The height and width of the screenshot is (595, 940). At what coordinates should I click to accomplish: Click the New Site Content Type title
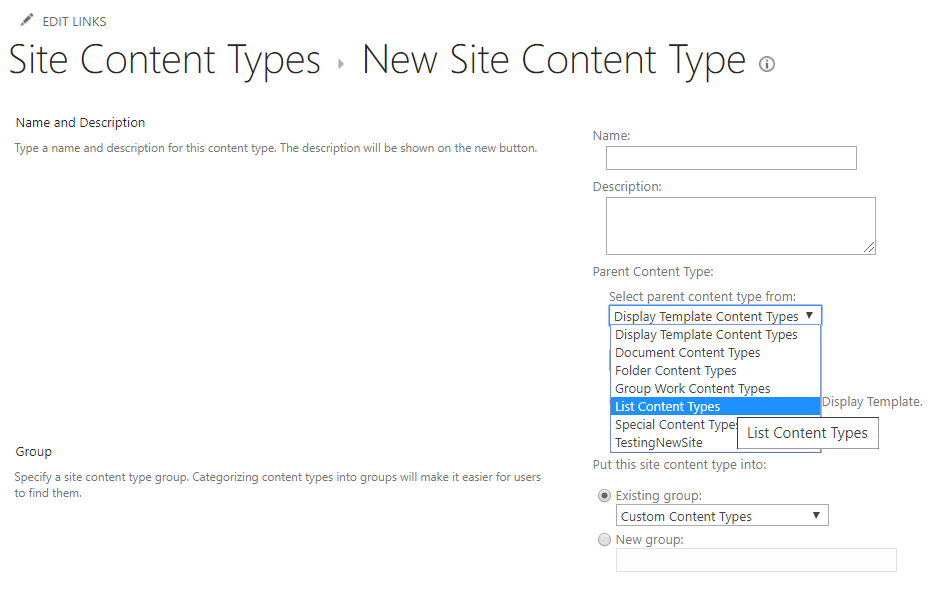click(554, 60)
